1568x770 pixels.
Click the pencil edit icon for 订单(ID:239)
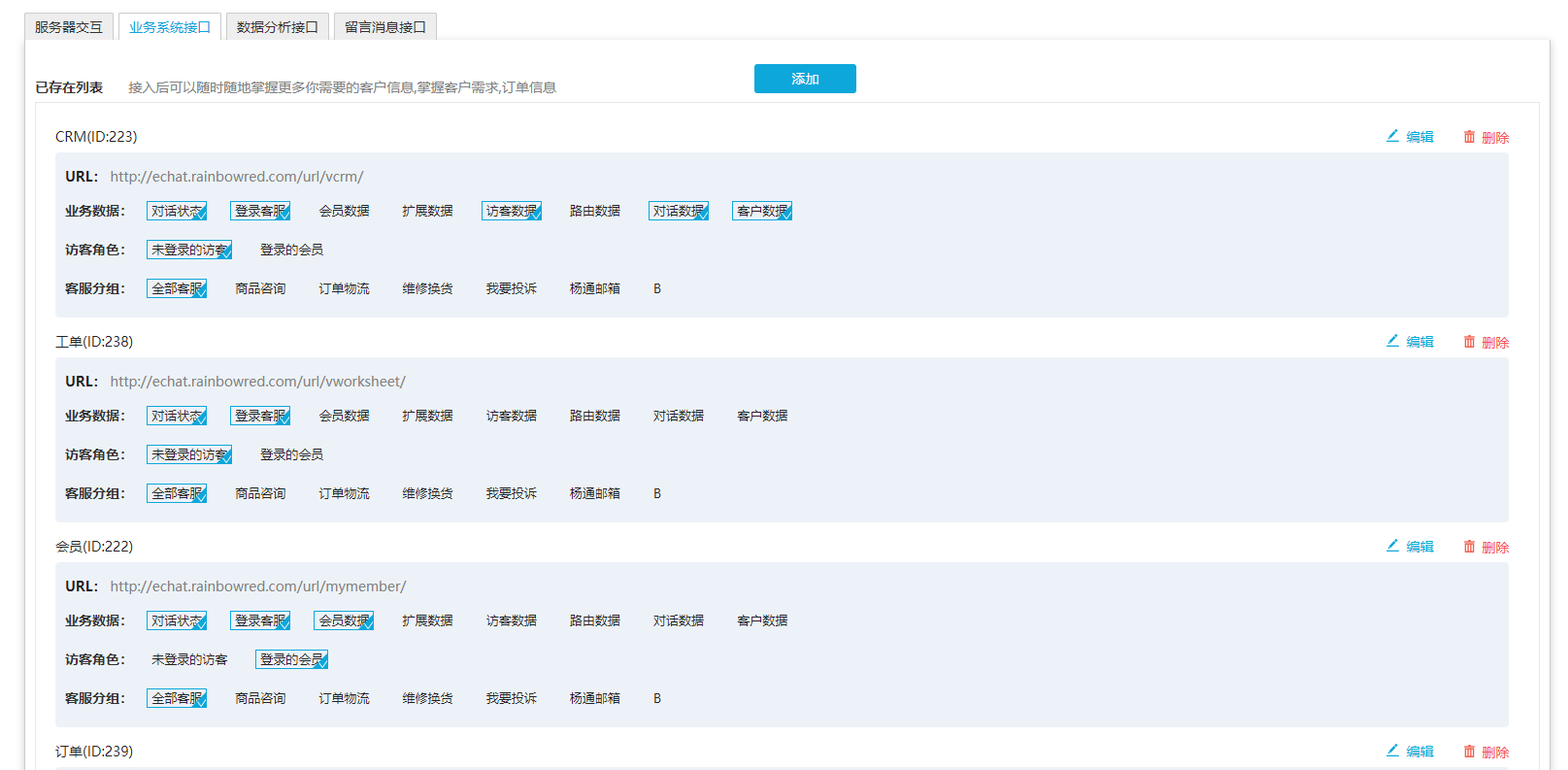pos(1392,751)
